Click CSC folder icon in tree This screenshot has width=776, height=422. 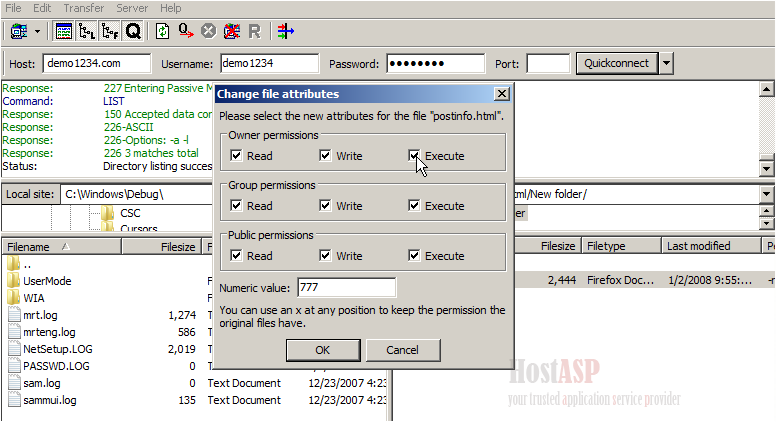click(107, 213)
